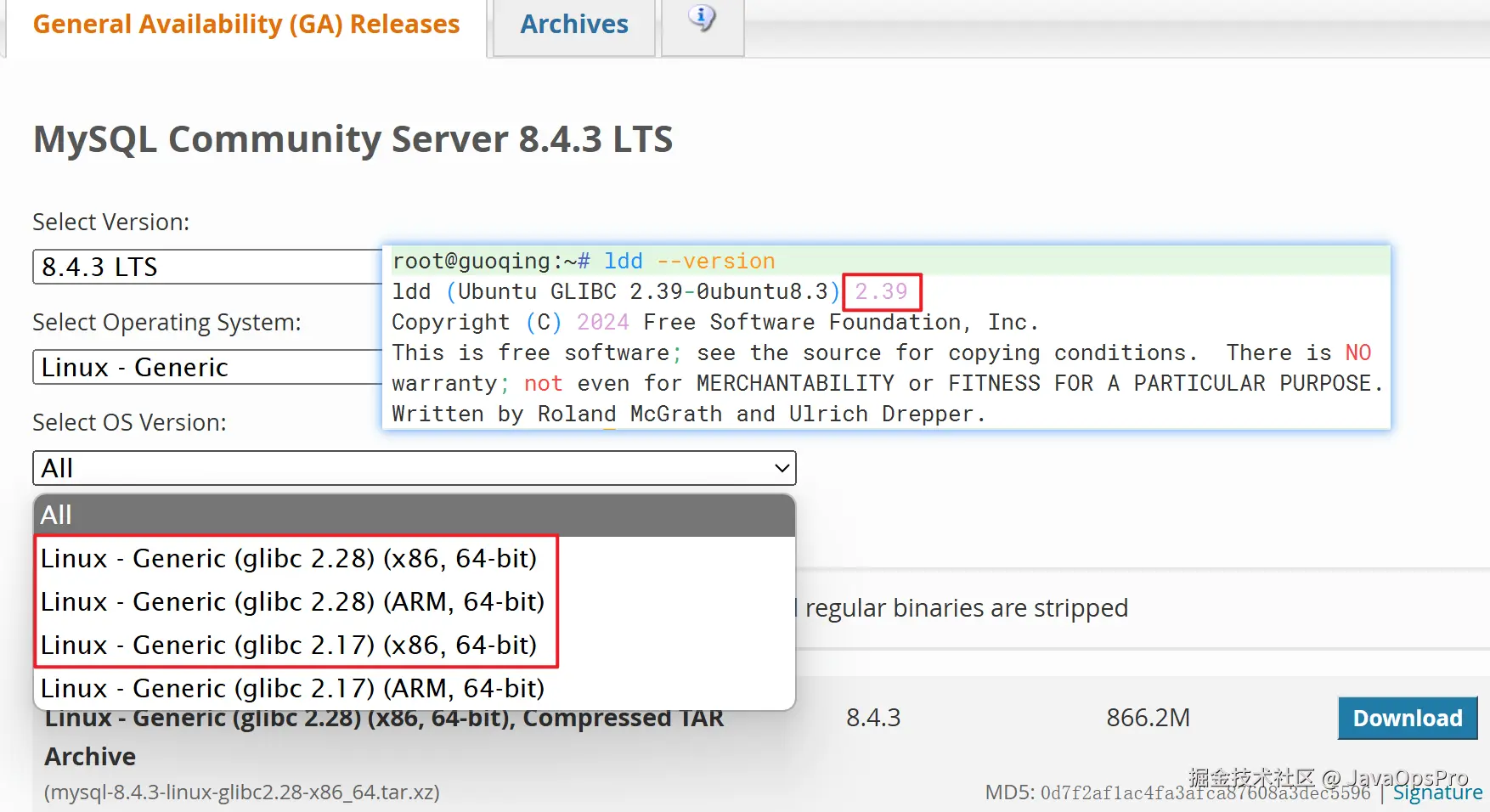Open the Linux - Generic operating system dropdown
This screenshot has width=1490, height=812.
(x=207, y=367)
